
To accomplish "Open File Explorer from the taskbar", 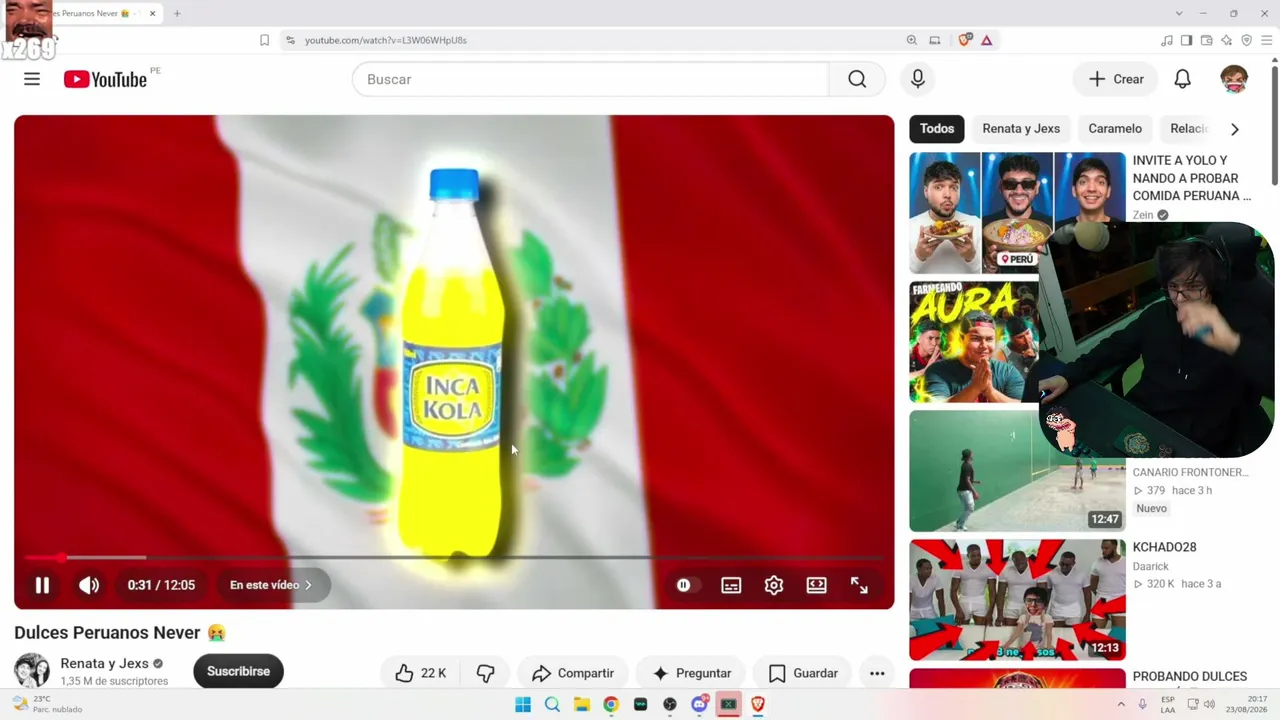I will (581, 704).
